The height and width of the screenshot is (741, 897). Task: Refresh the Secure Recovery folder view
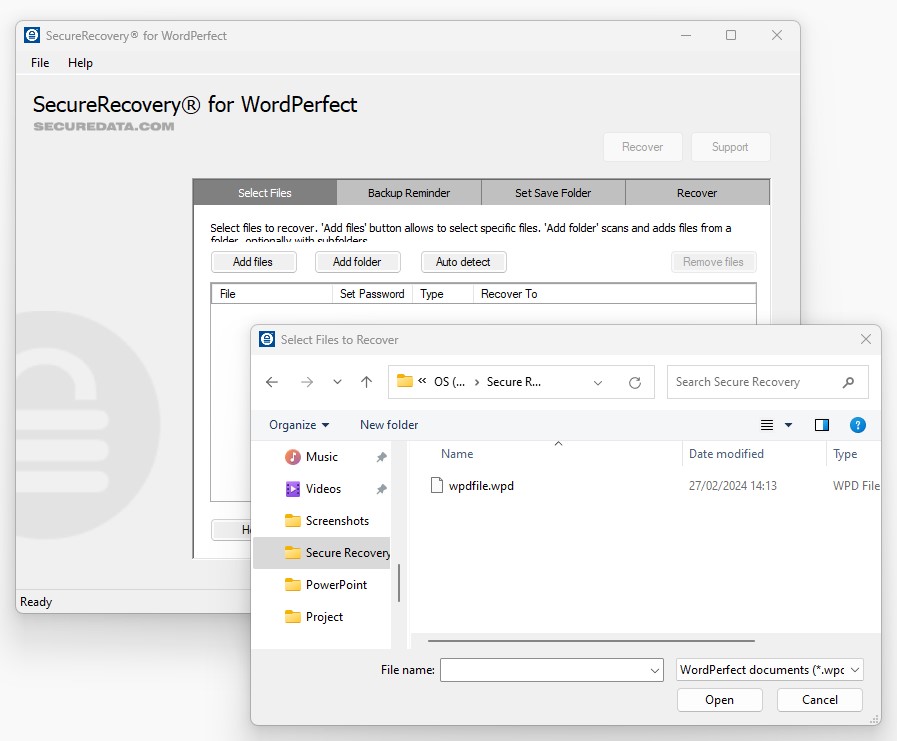click(x=634, y=382)
